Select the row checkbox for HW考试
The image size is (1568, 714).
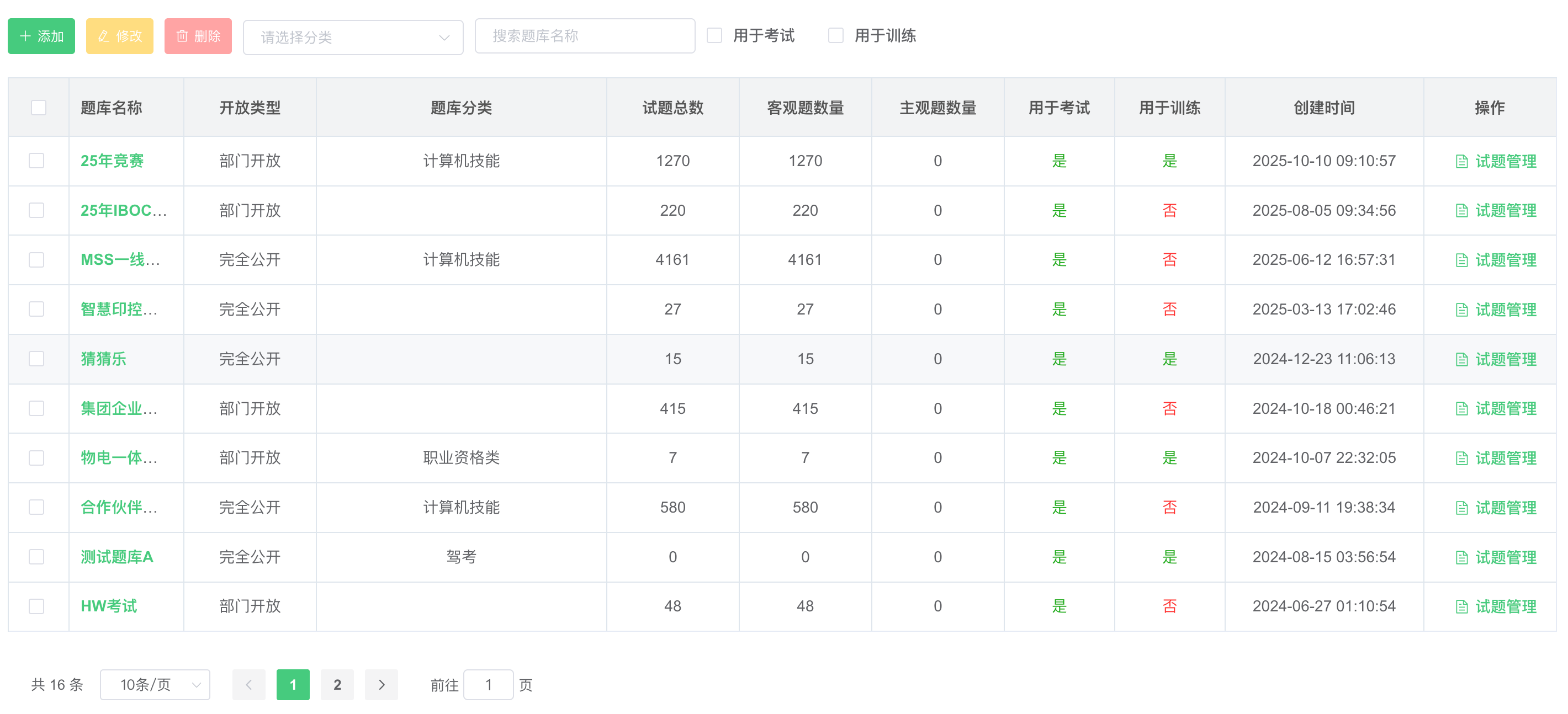[x=37, y=606]
